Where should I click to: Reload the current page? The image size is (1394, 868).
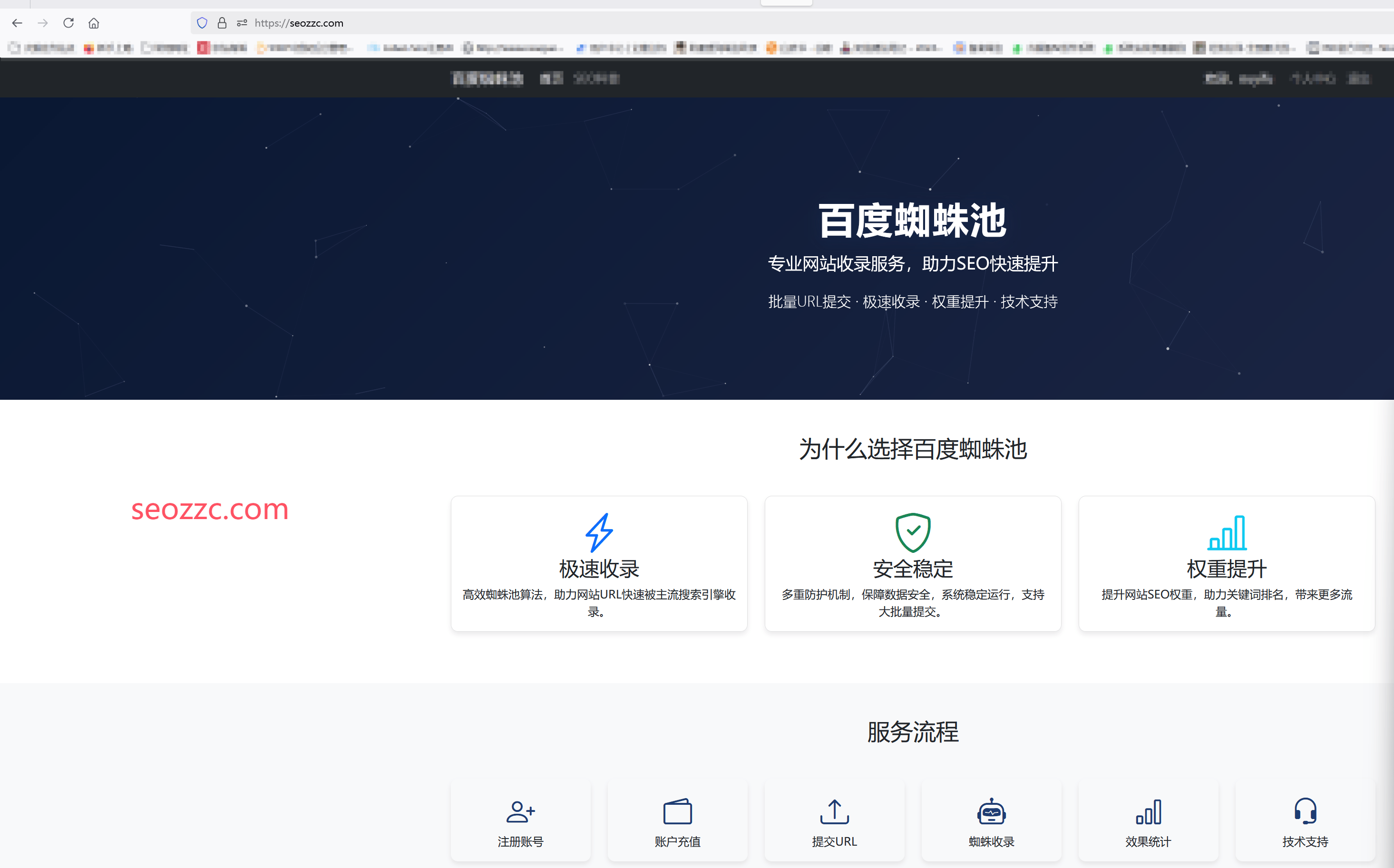(68, 23)
